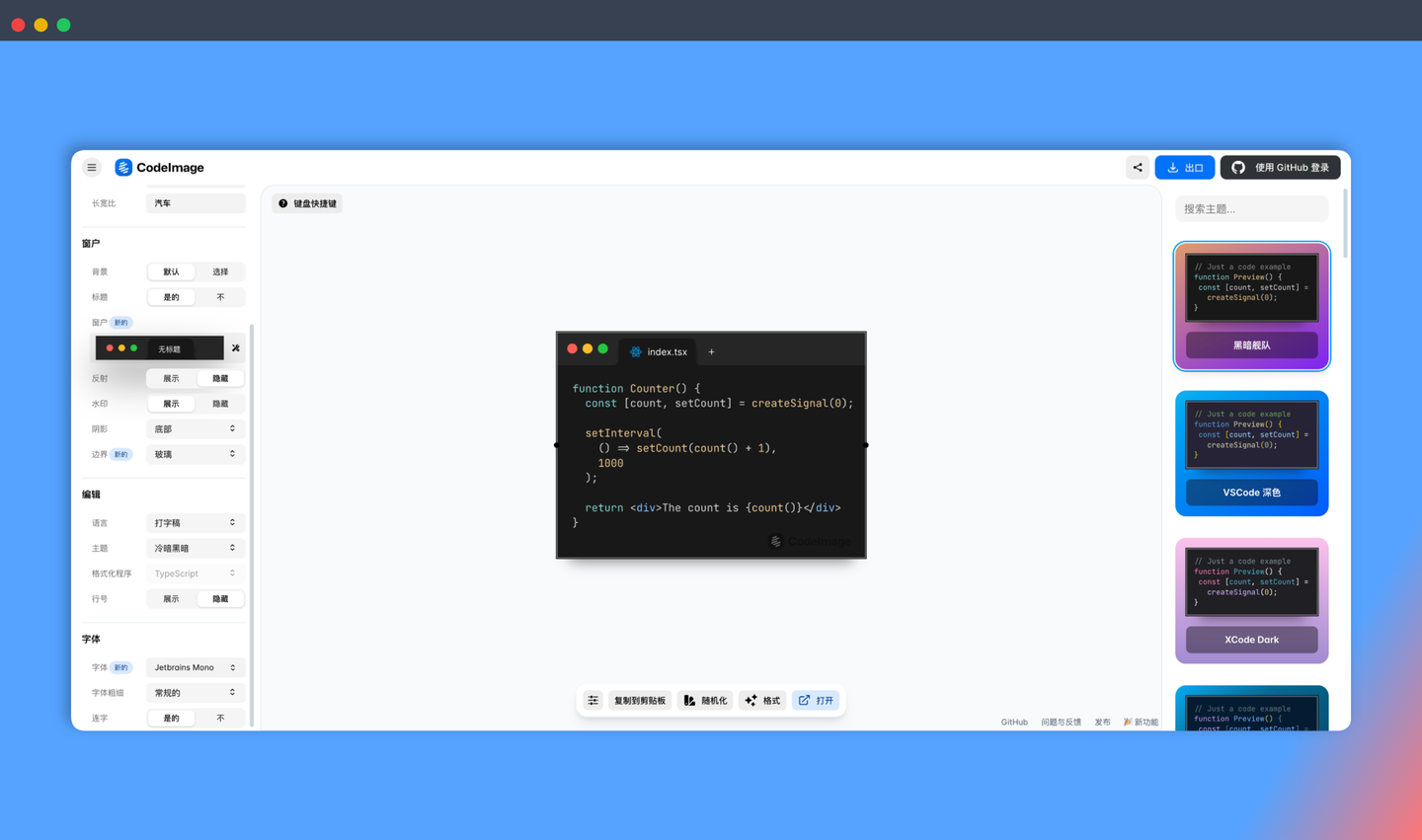1422x840 pixels.
Task: Click the green dot in code preview window
Action: (603, 348)
